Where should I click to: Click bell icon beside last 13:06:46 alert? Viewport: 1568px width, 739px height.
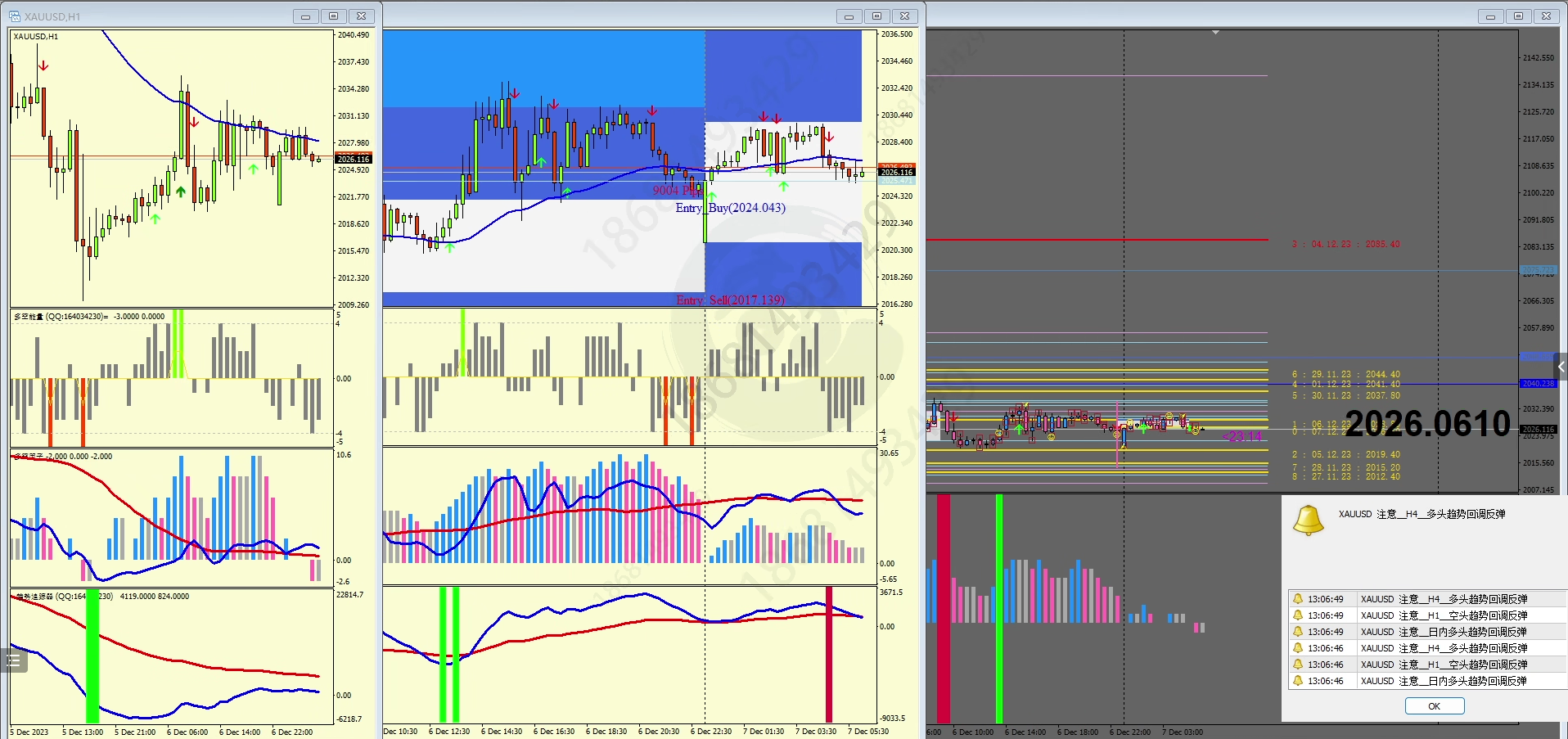pos(1298,681)
